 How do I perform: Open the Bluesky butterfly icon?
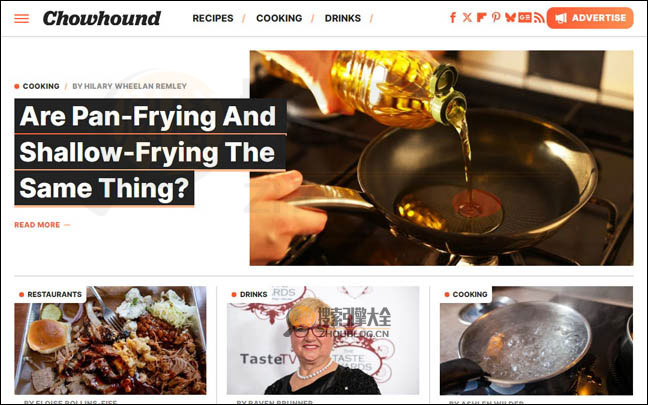510,17
